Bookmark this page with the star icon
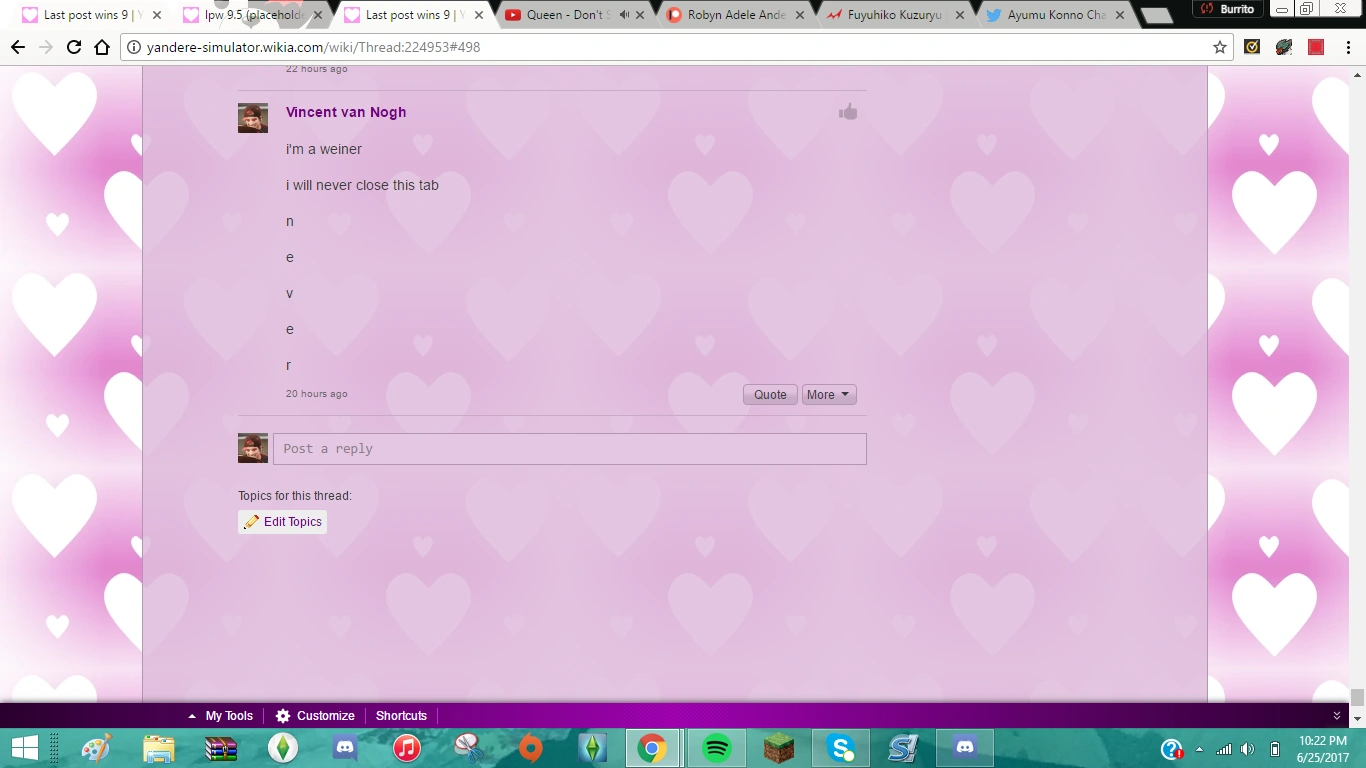The width and height of the screenshot is (1366, 768). 1220,47
